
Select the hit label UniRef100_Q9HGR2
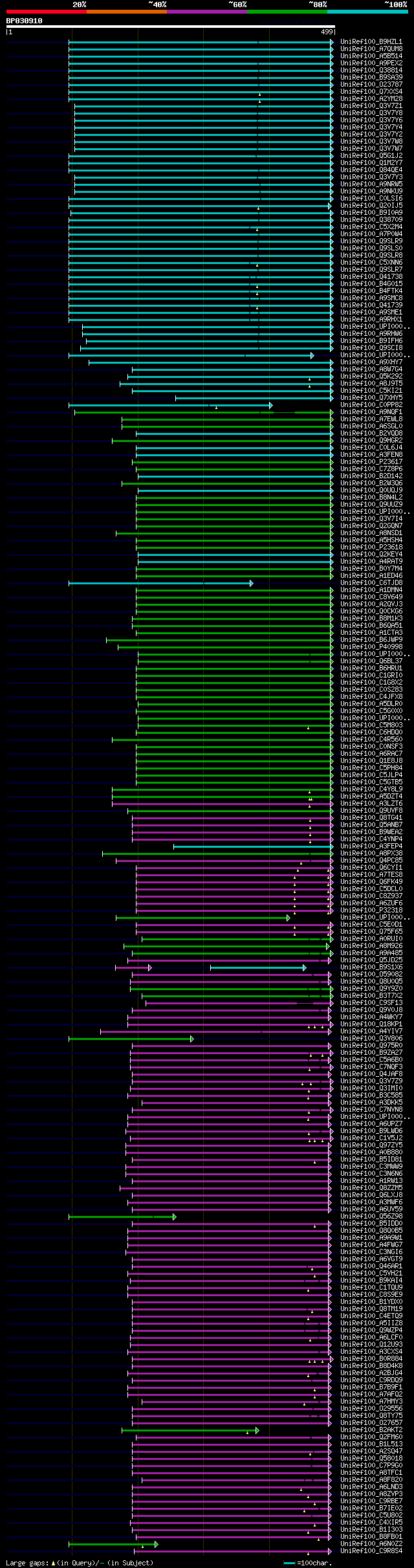pos(371,441)
